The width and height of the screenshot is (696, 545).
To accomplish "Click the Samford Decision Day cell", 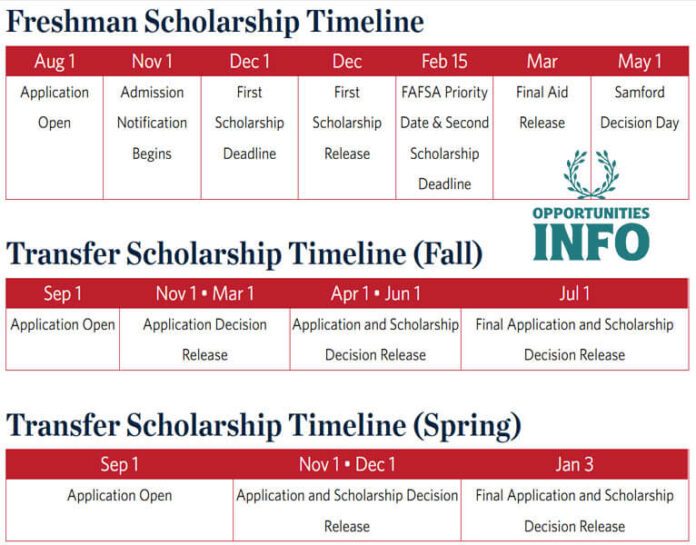I will click(x=639, y=108).
